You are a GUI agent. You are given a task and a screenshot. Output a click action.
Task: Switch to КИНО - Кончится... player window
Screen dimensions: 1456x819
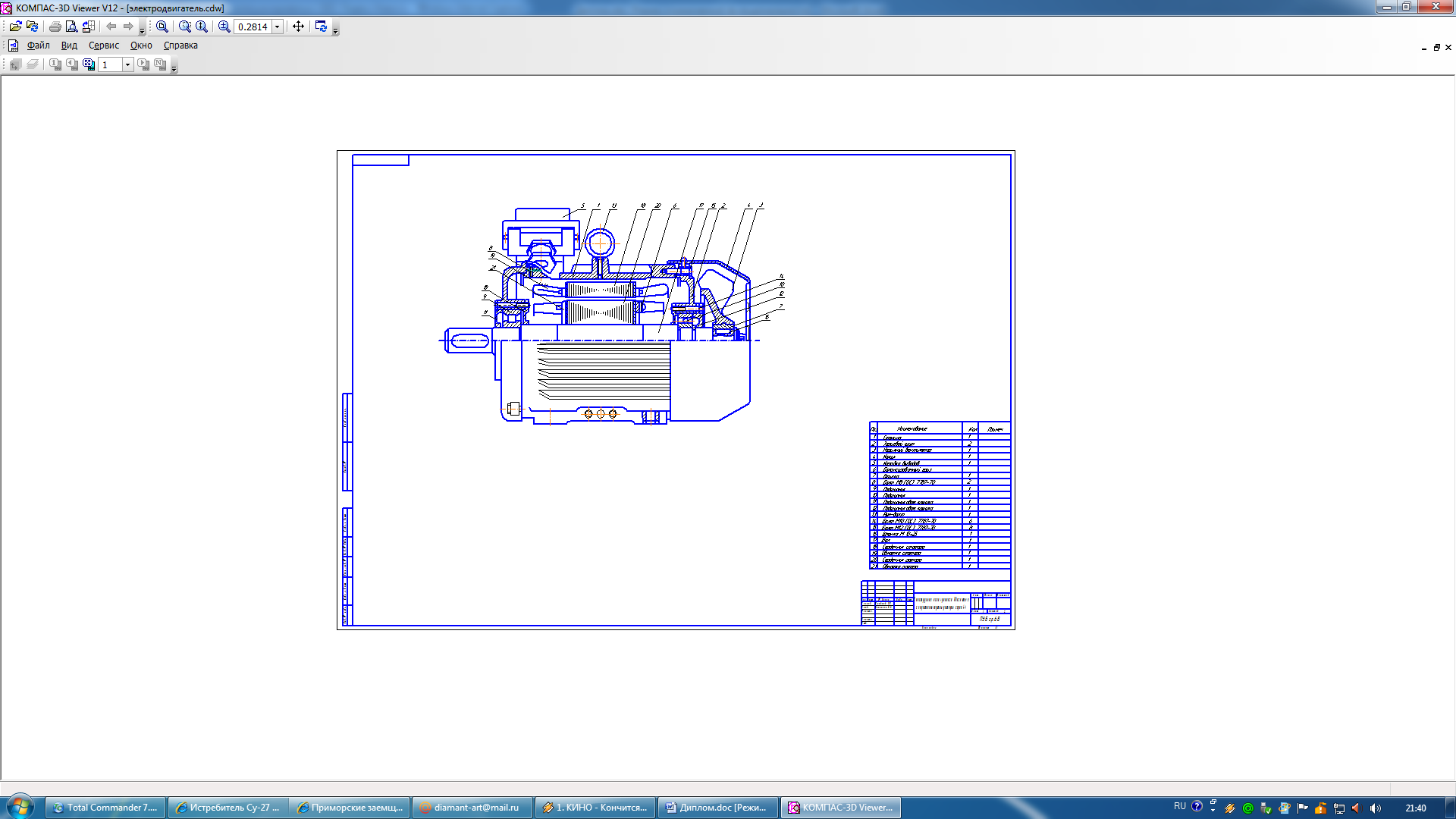click(x=595, y=808)
